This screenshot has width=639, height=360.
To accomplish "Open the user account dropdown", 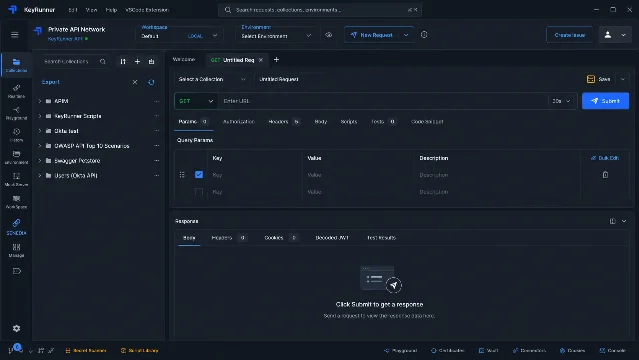I will coord(615,35).
